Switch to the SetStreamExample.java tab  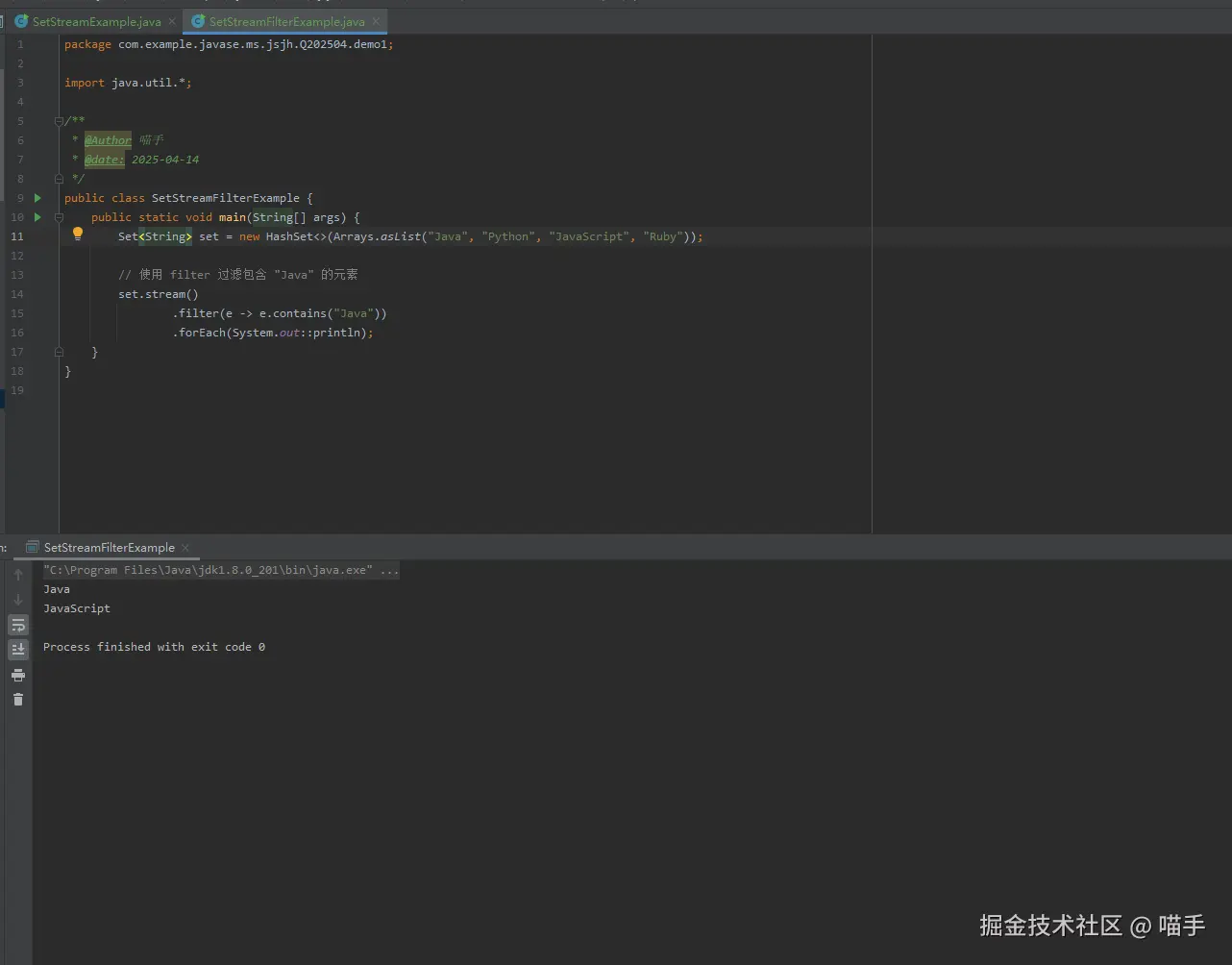coord(96,21)
